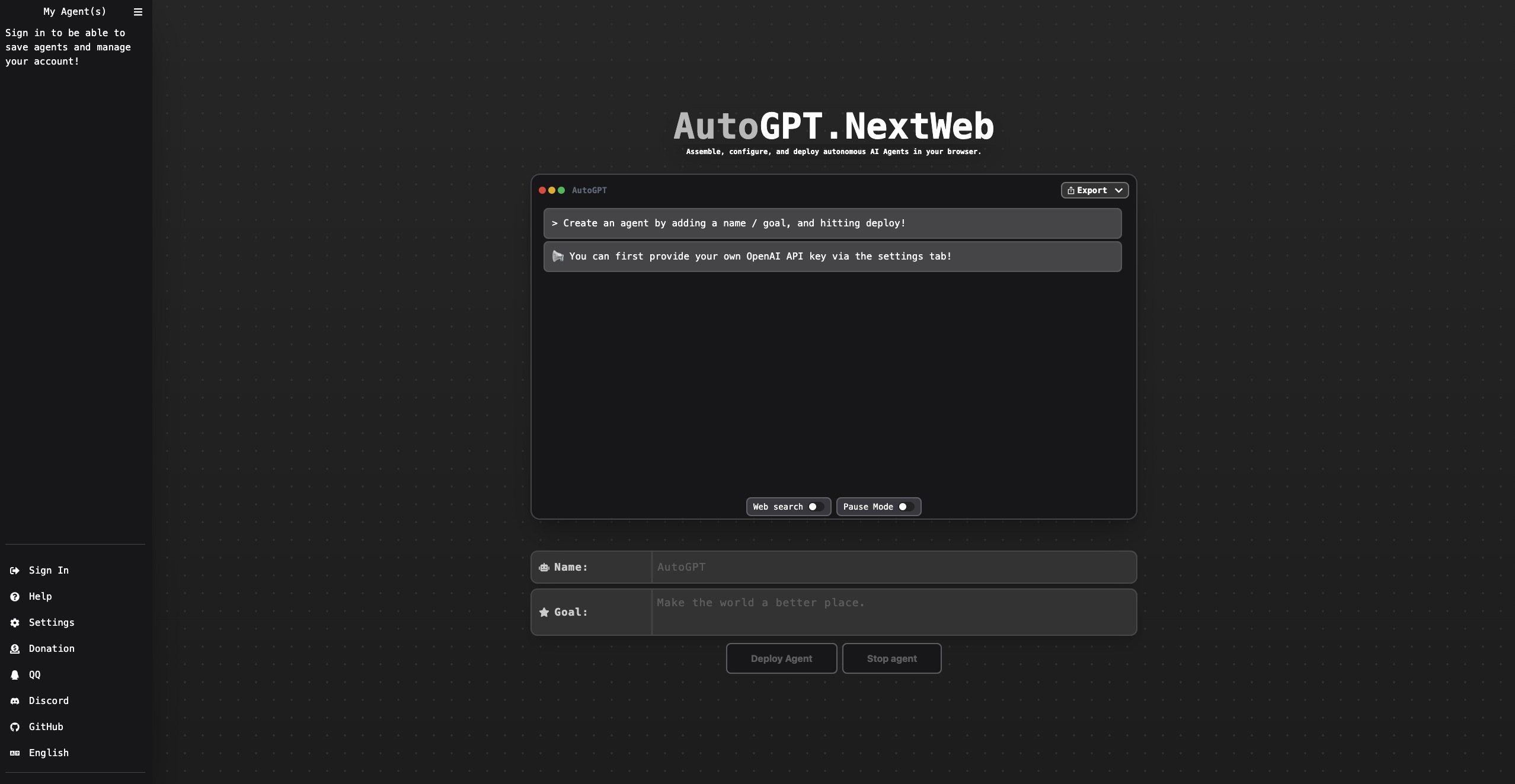
Task: Open Discord via its sidebar icon
Action: point(15,700)
